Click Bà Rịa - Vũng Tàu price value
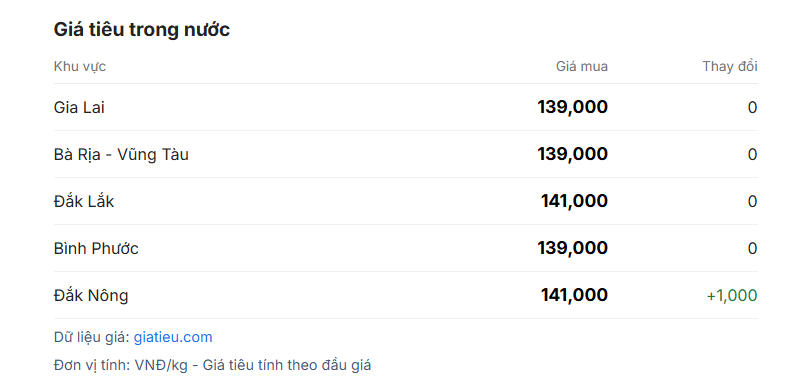The image size is (809, 391). click(x=573, y=154)
